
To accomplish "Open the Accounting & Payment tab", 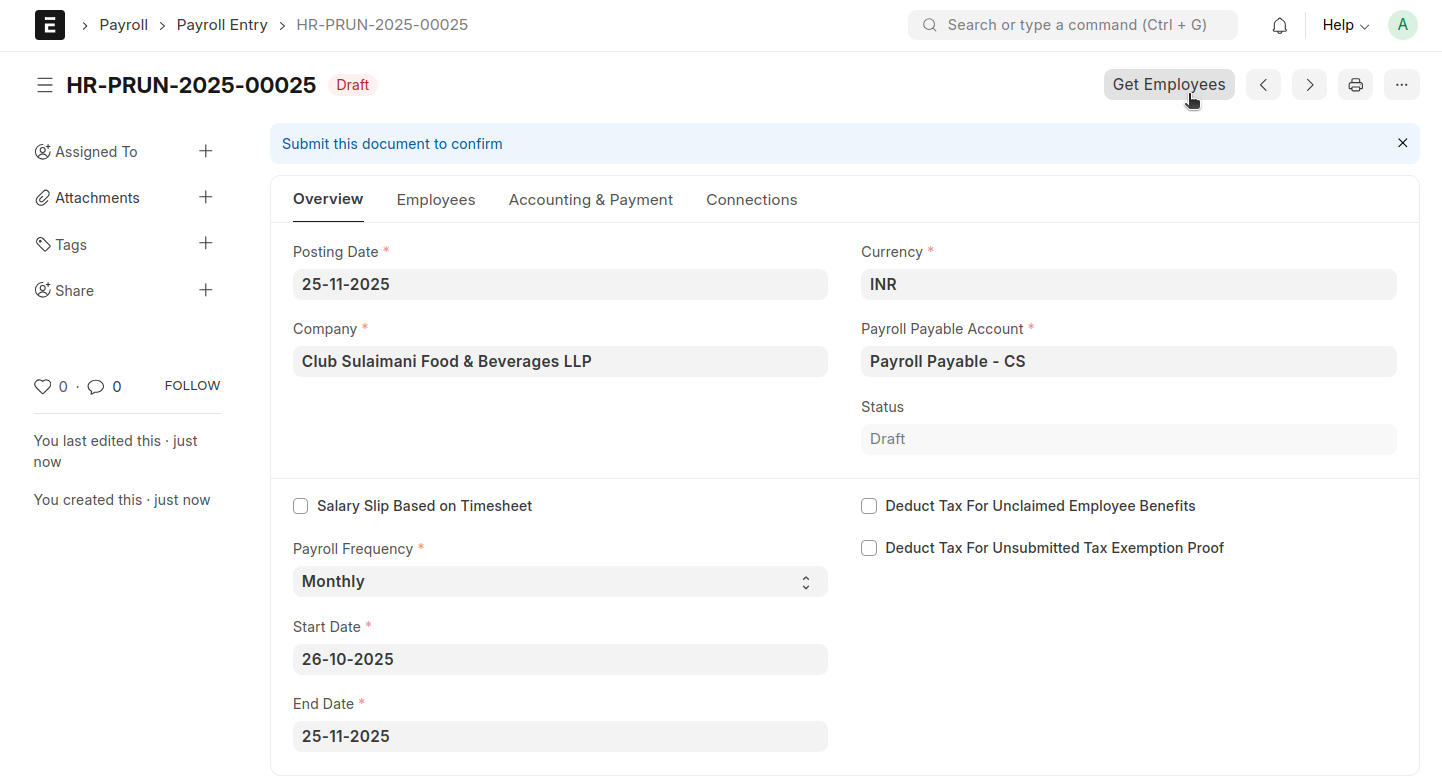I will (590, 200).
